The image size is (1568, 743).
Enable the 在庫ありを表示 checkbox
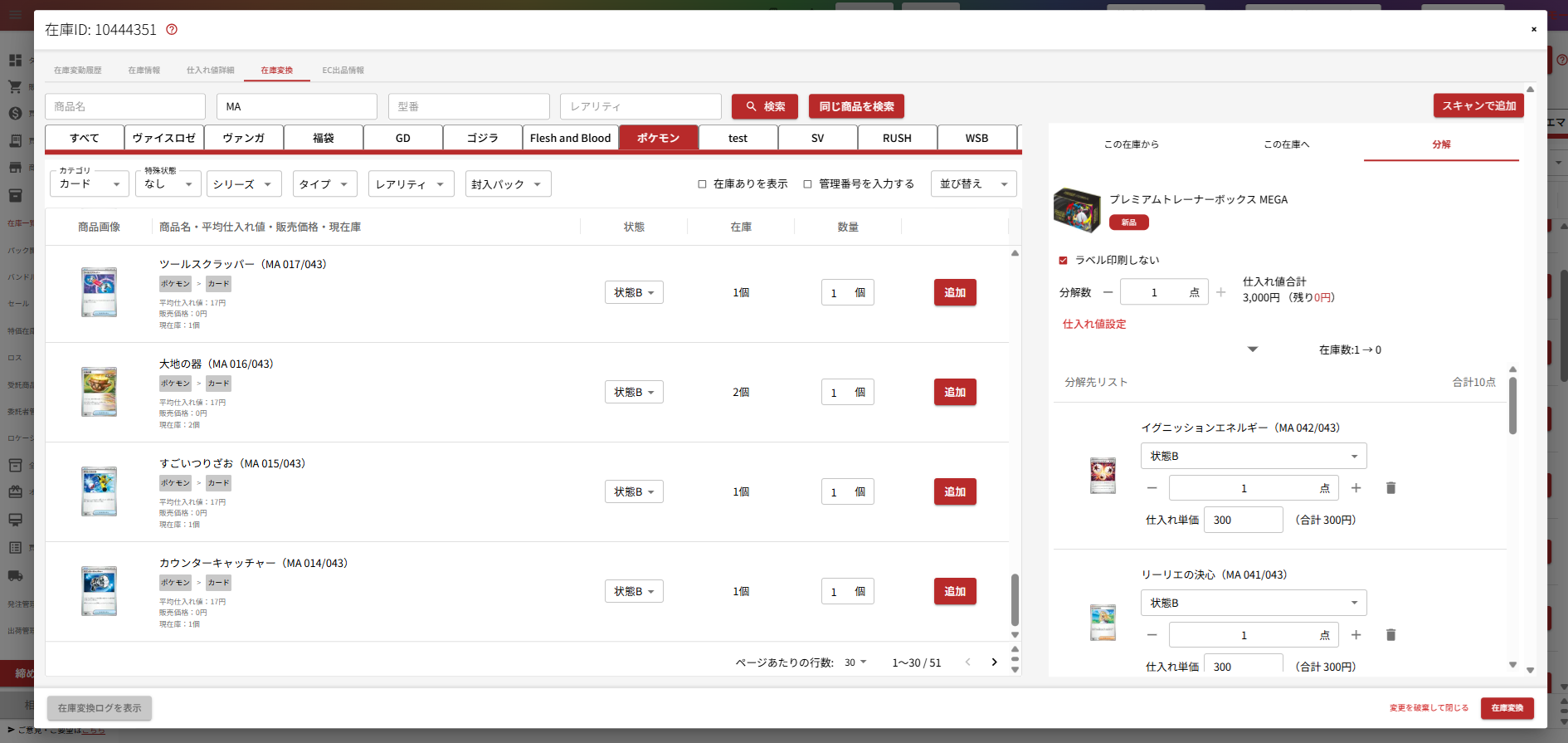click(702, 184)
